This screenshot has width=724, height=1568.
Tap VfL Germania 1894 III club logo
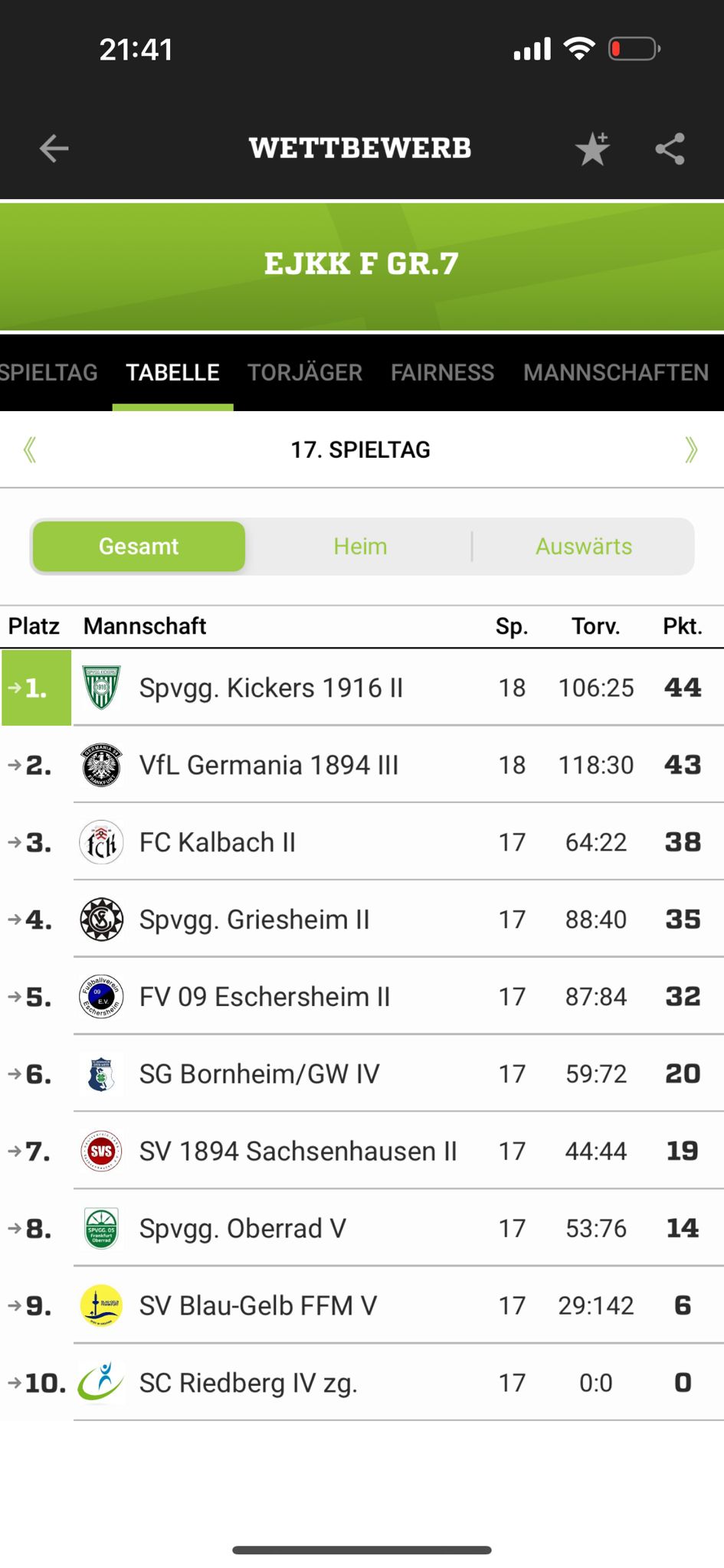click(101, 765)
